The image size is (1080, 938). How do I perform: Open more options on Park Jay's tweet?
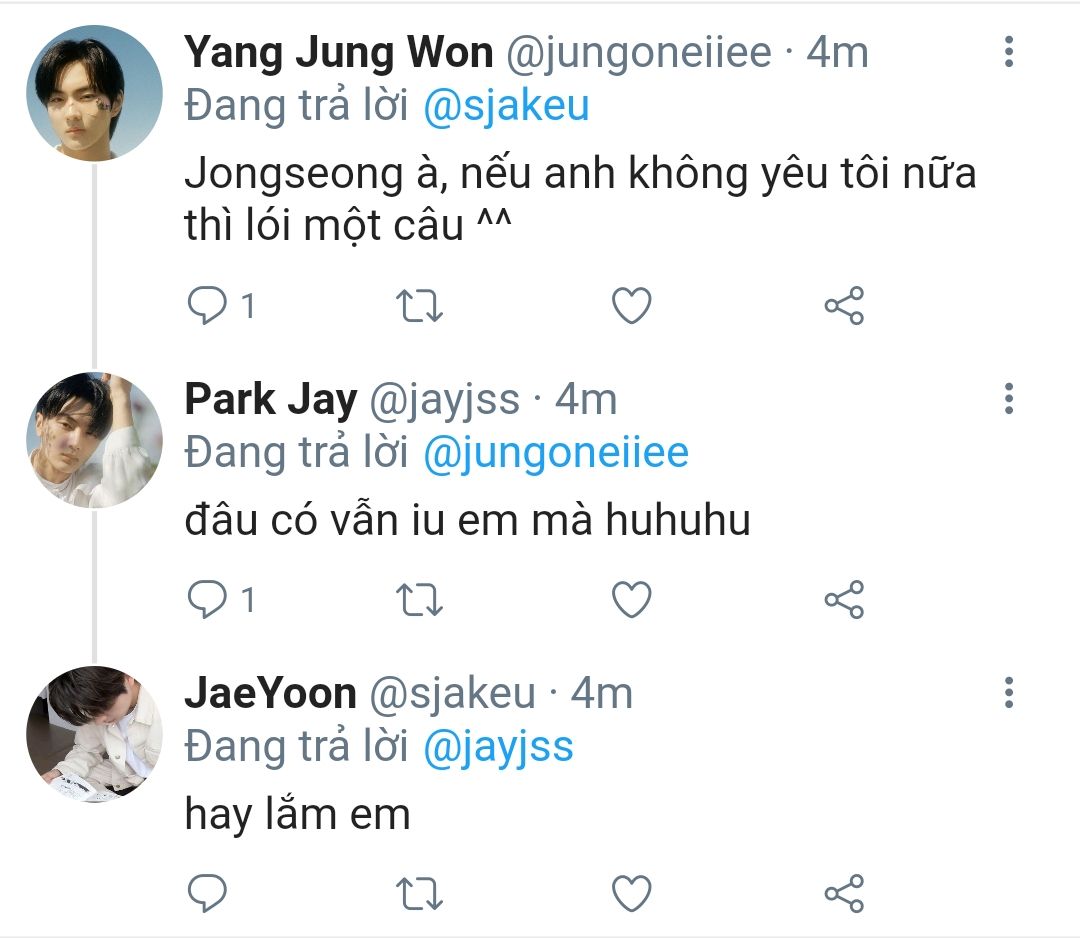click(x=1008, y=398)
